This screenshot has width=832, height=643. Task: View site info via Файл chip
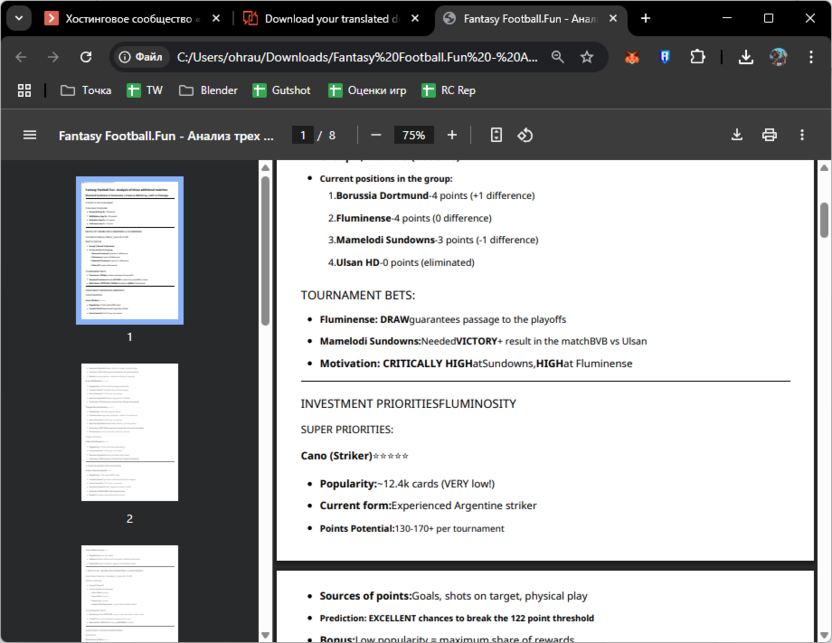[141, 57]
